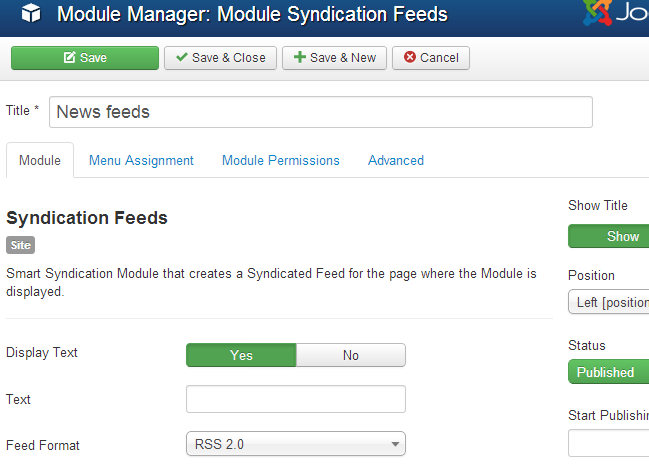Click the Start Publishing date field
The width and height of the screenshot is (649, 473).
(608, 443)
